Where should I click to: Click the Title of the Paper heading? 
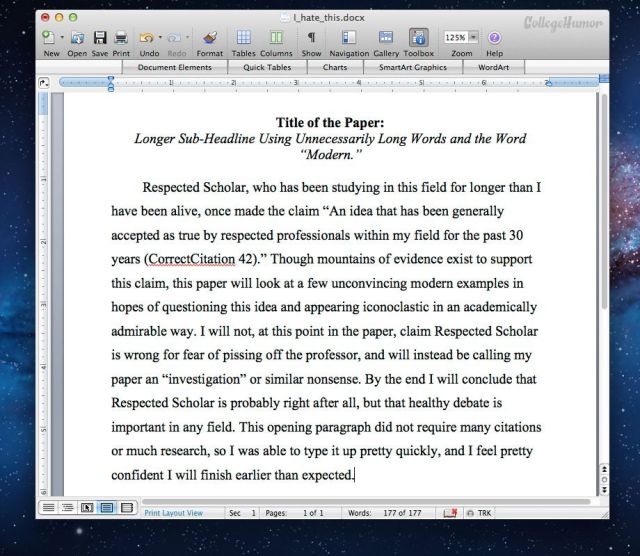330,122
